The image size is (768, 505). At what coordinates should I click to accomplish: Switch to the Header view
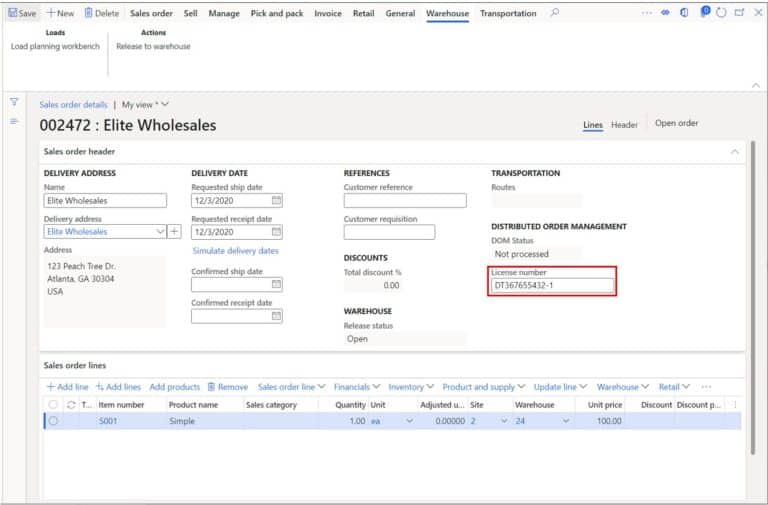(624, 125)
